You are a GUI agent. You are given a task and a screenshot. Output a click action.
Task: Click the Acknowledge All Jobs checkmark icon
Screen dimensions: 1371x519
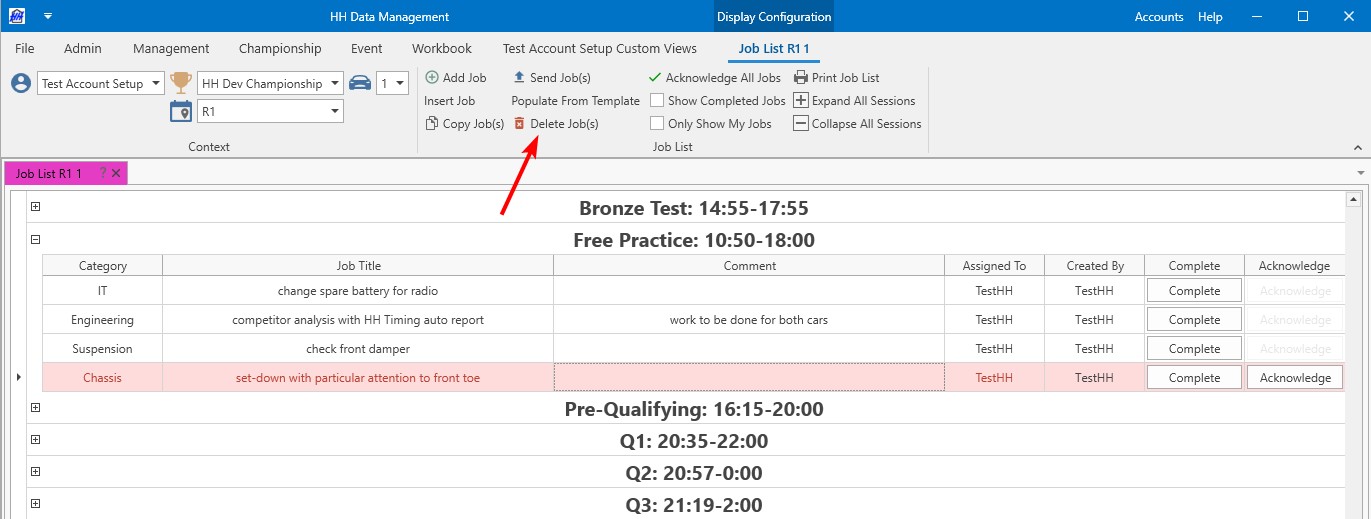coord(655,78)
